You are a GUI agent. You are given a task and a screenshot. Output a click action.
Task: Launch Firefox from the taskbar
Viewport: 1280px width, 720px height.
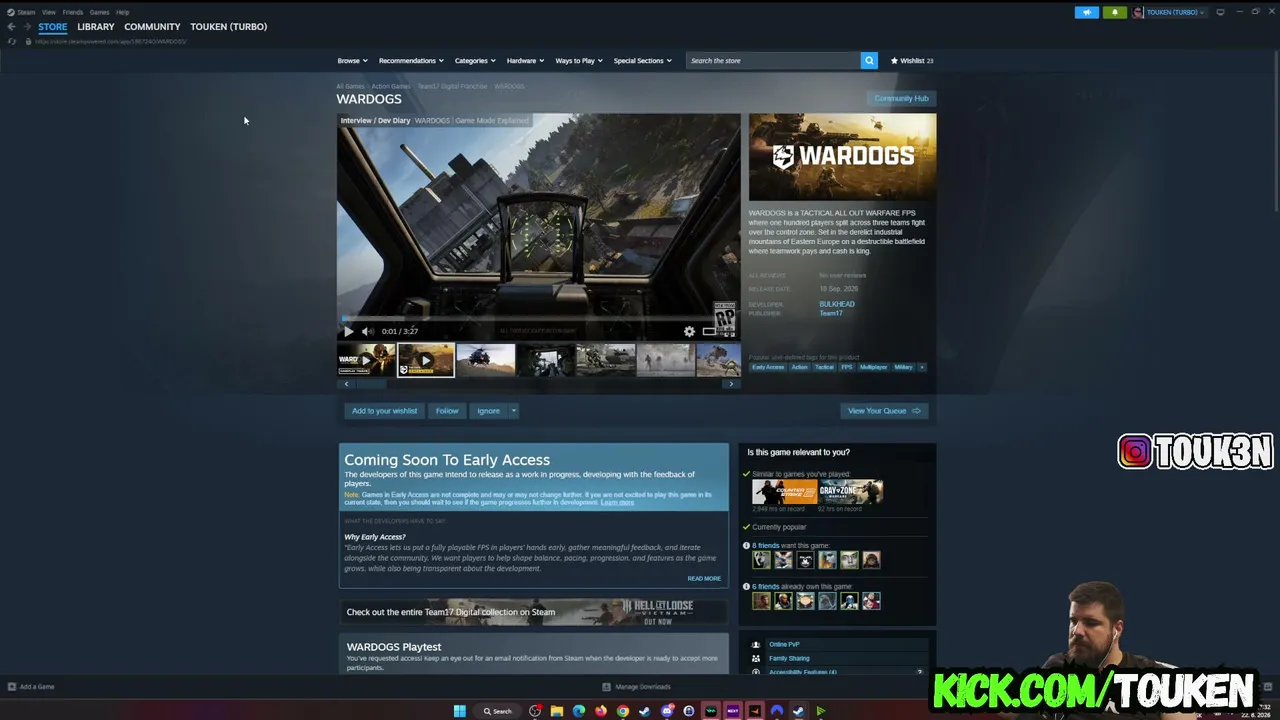(601, 711)
